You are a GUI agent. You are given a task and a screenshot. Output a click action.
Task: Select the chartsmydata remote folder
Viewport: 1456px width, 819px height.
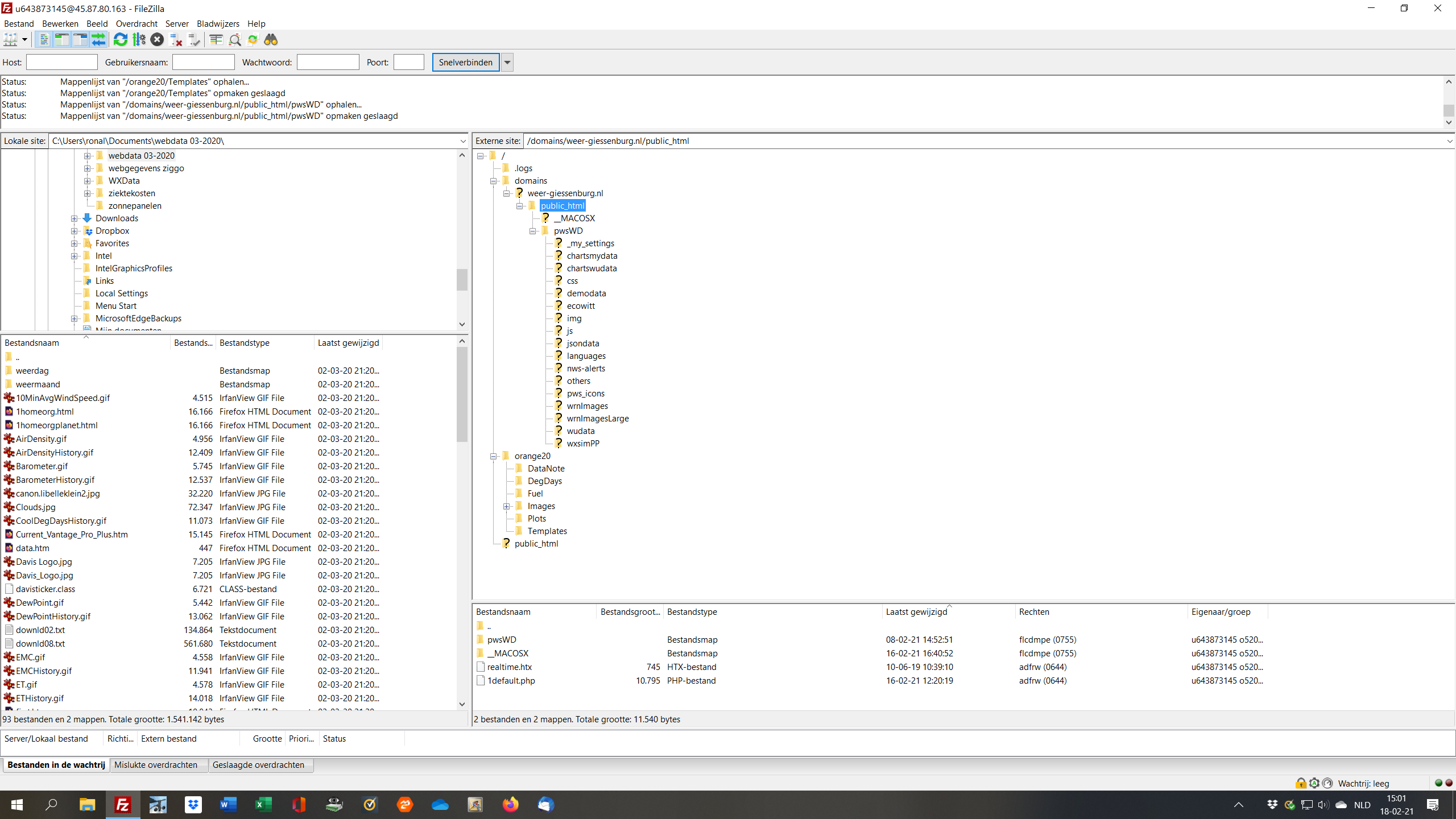click(592, 256)
